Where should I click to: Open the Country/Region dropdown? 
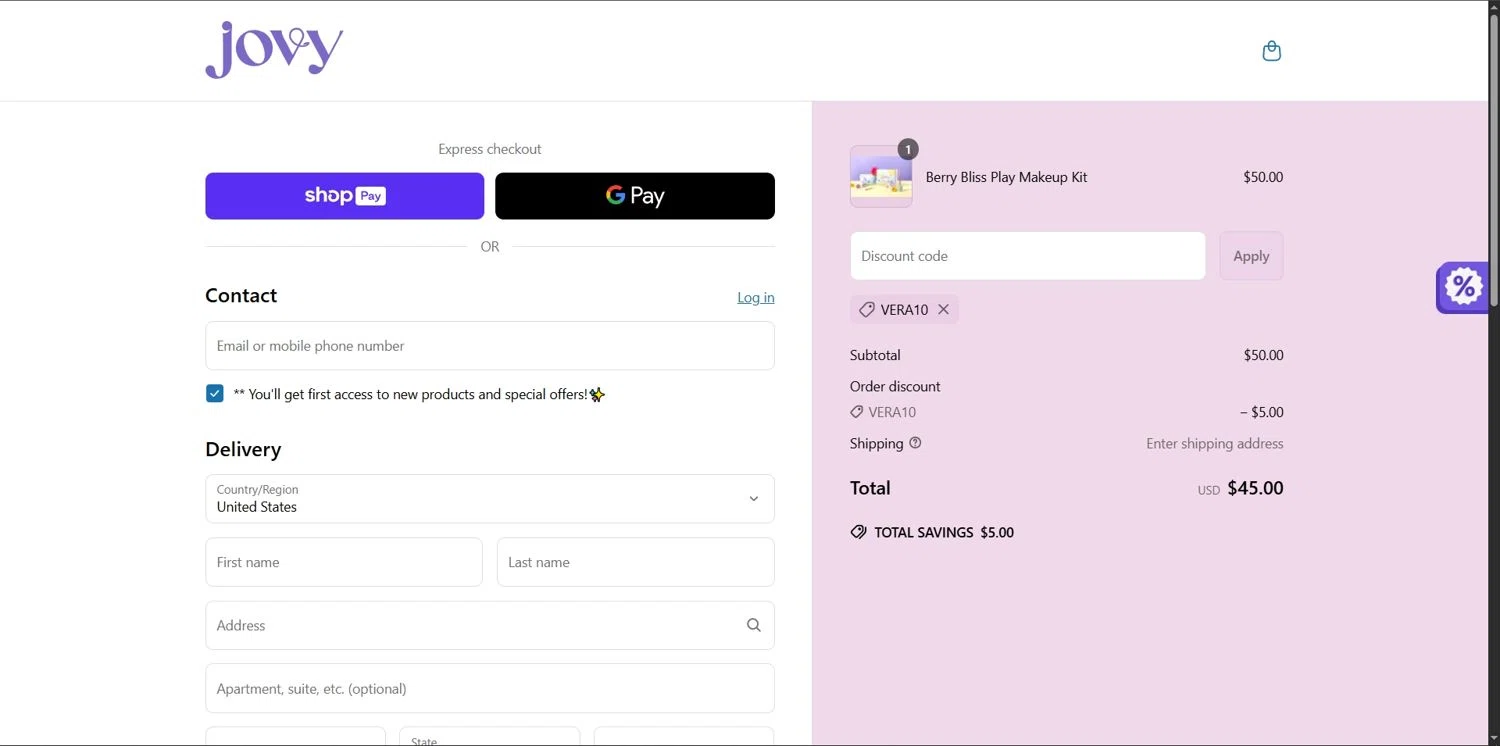pos(490,499)
